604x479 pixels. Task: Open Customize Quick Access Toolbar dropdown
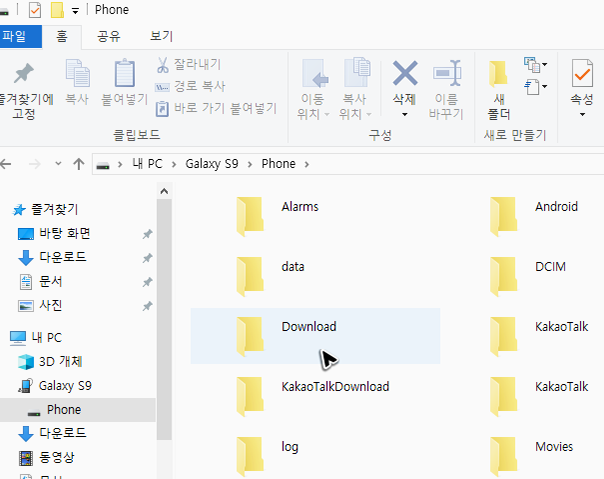76,11
